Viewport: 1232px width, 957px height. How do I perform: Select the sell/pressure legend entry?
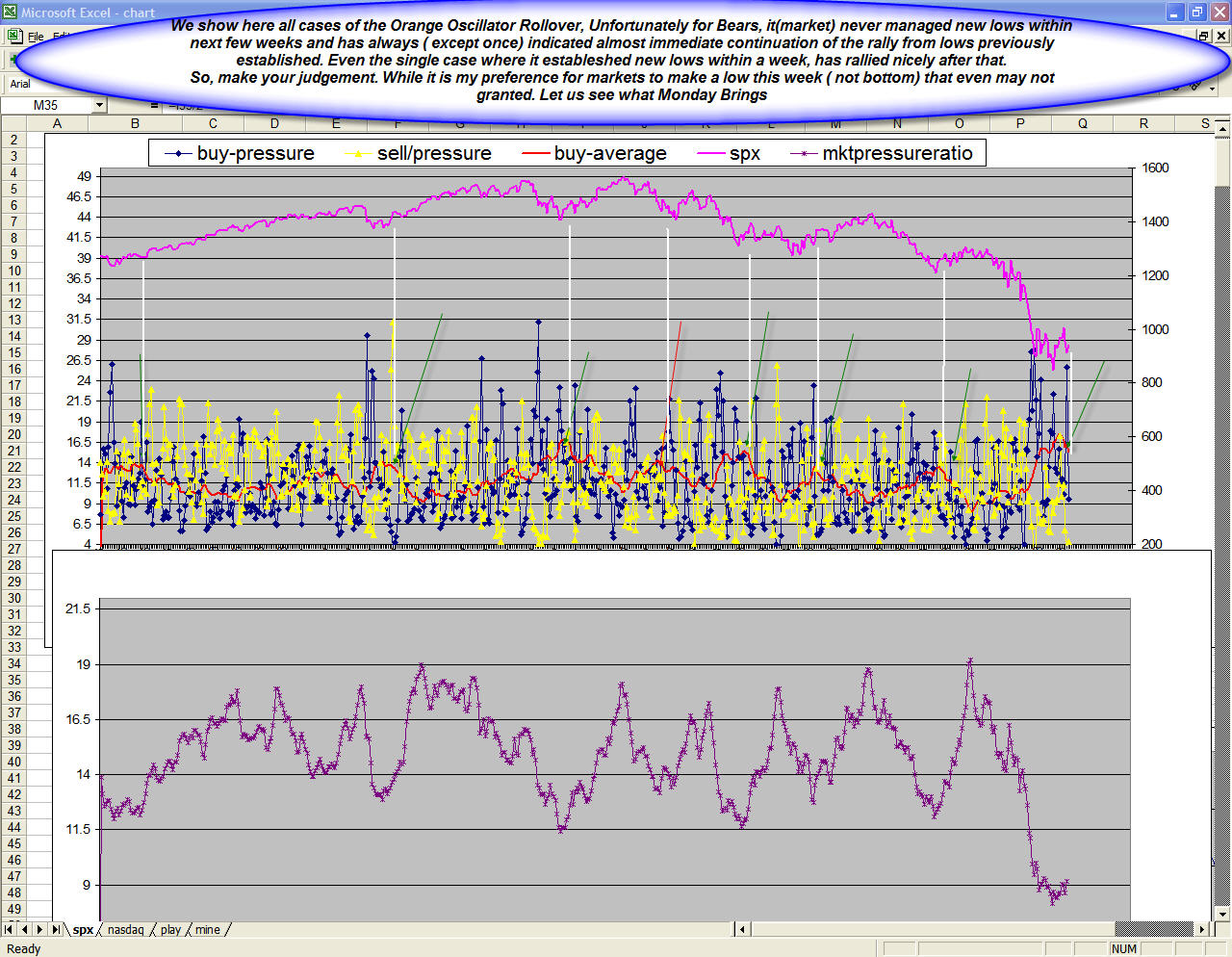(x=418, y=153)
